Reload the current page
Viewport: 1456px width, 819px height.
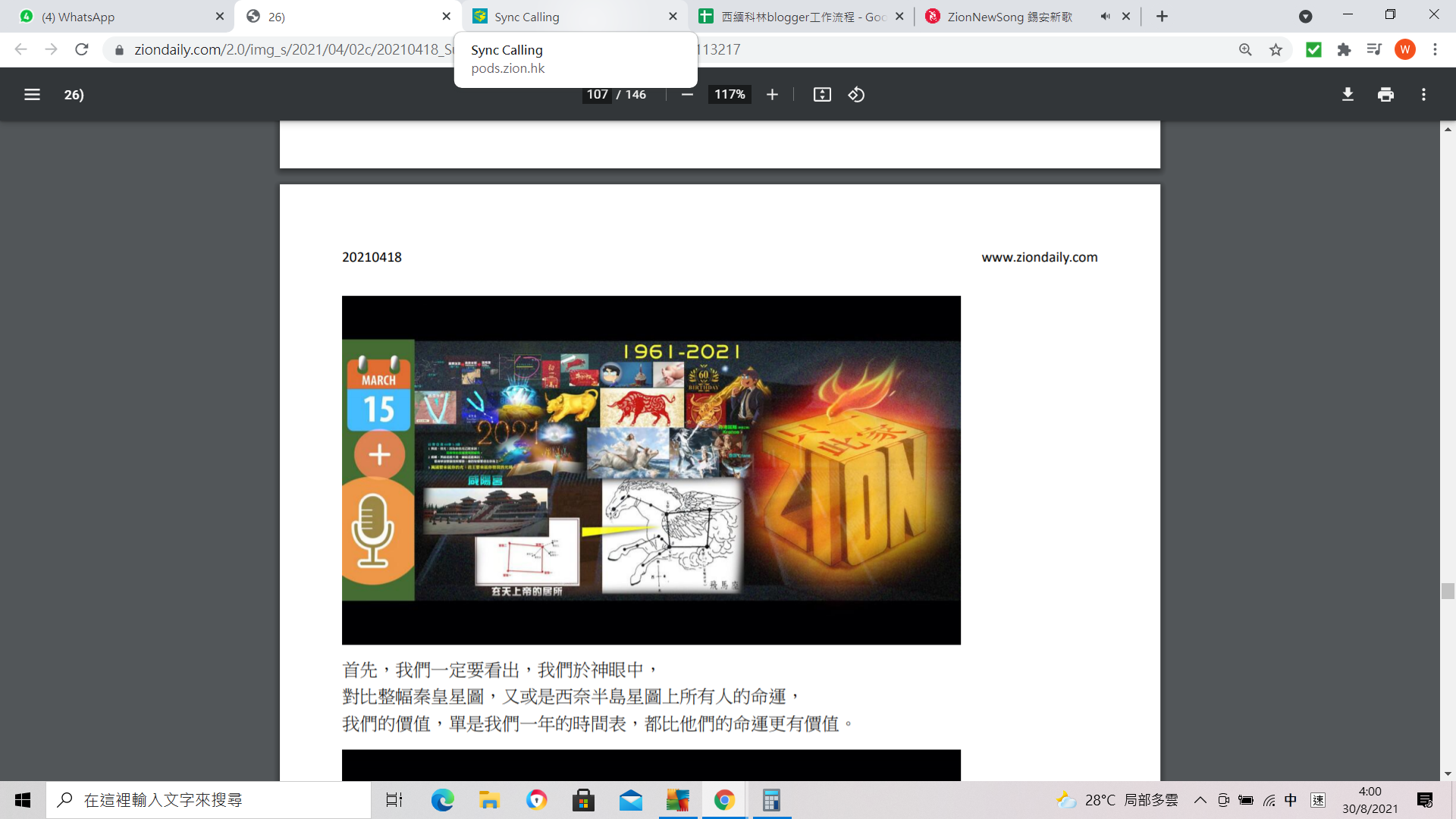point(82,49)
